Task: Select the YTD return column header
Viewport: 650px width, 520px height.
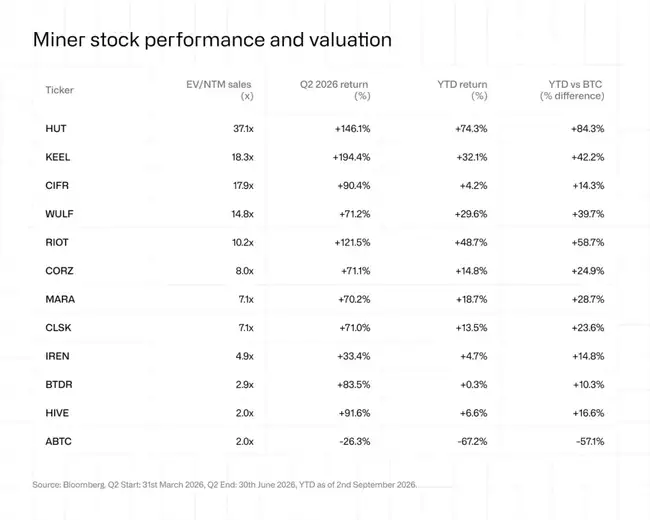Action: (462, 90)
